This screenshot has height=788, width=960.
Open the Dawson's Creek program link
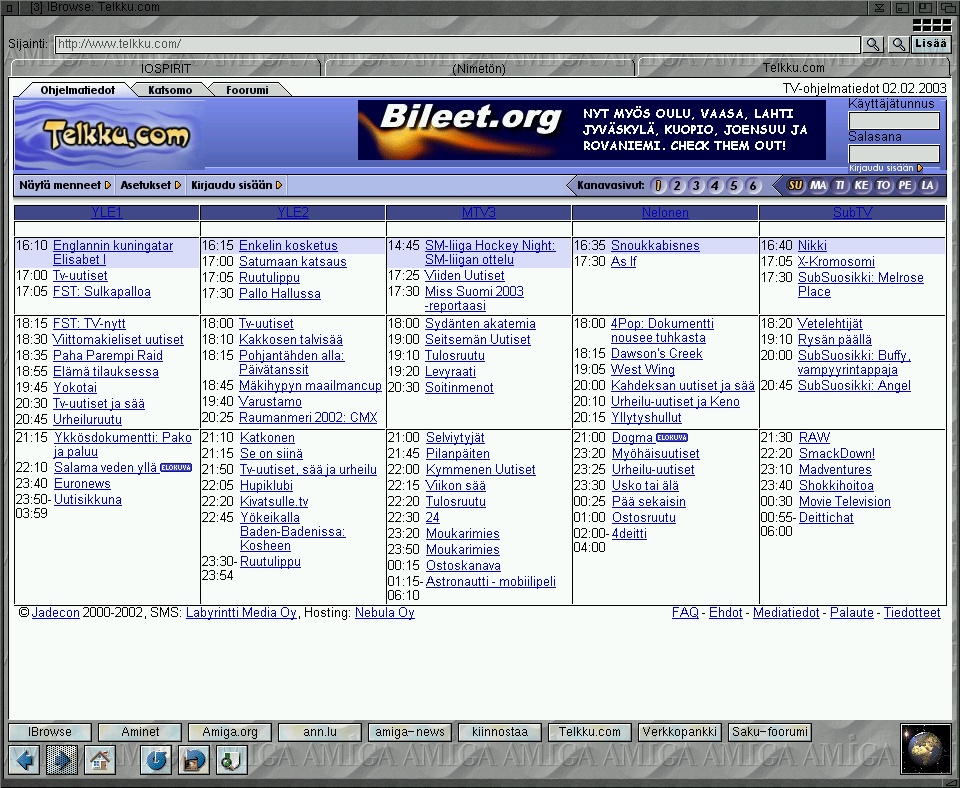(x=657, y=353)
